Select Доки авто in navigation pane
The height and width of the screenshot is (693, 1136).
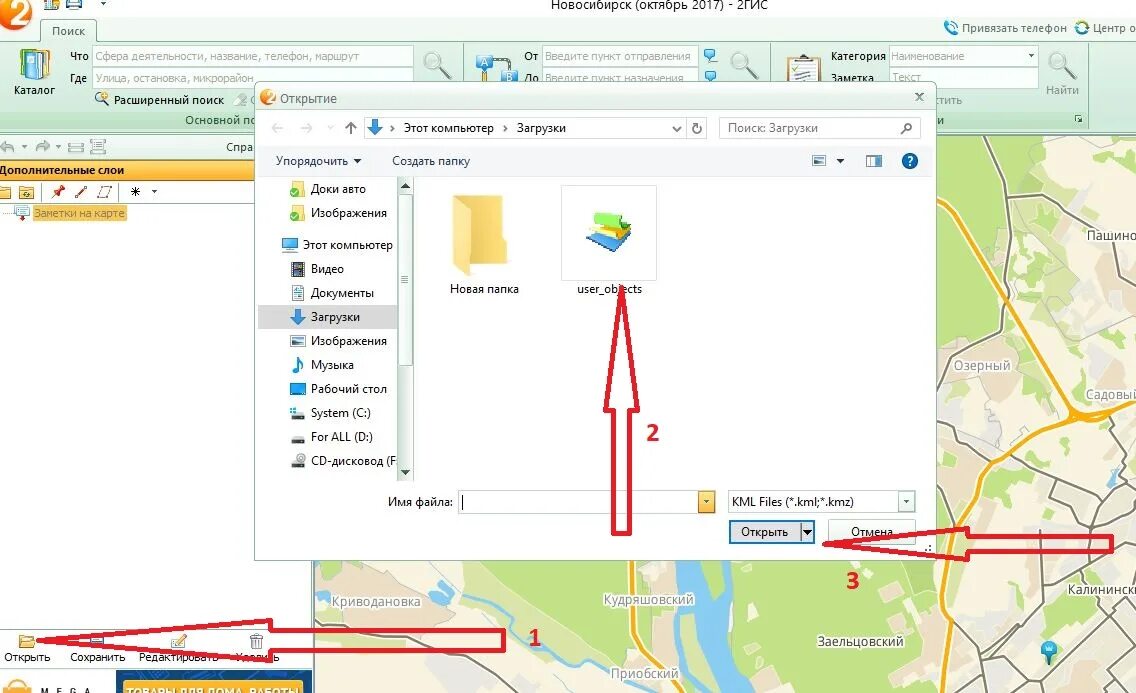(327, 189)
